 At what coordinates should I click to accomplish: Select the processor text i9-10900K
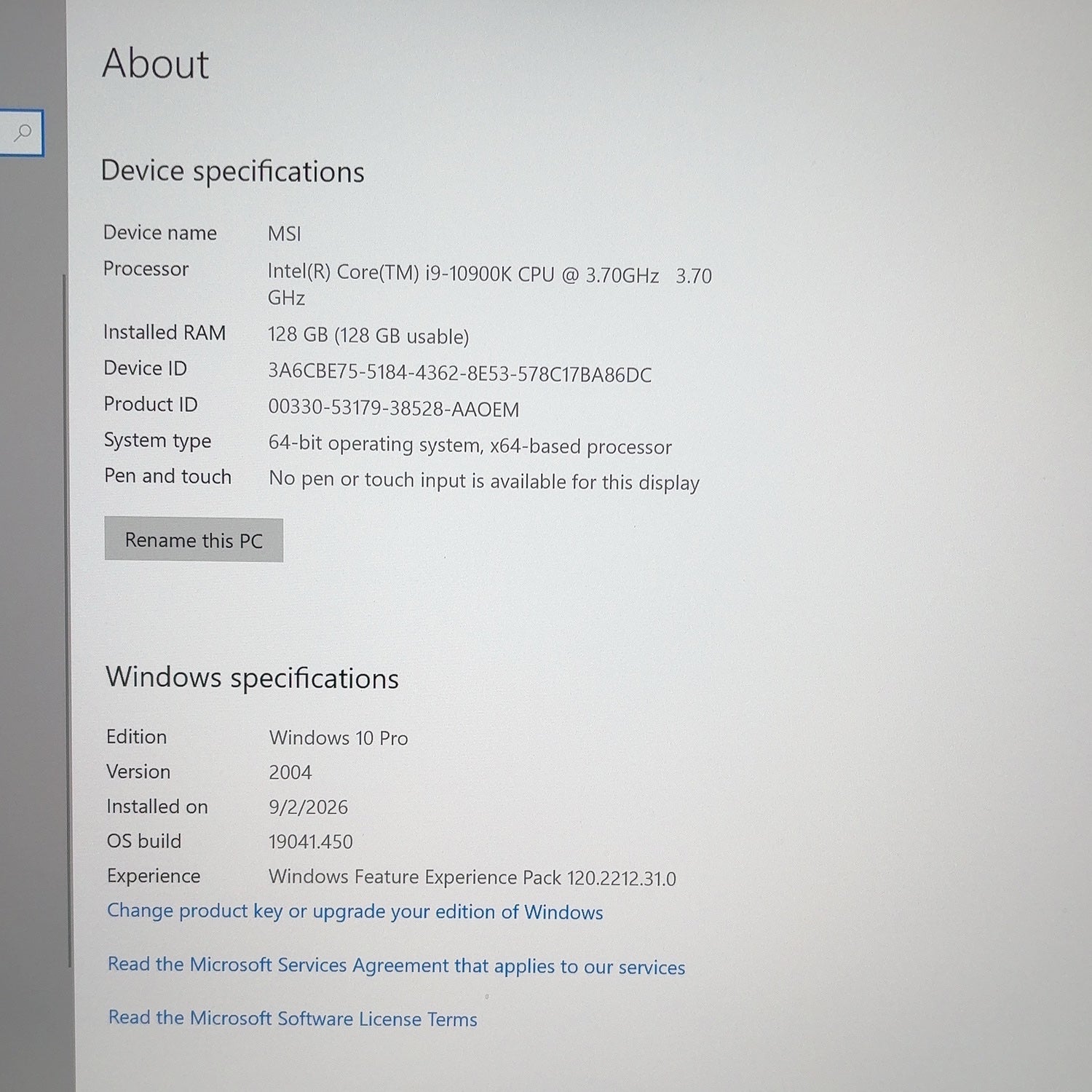pos(469,274)
